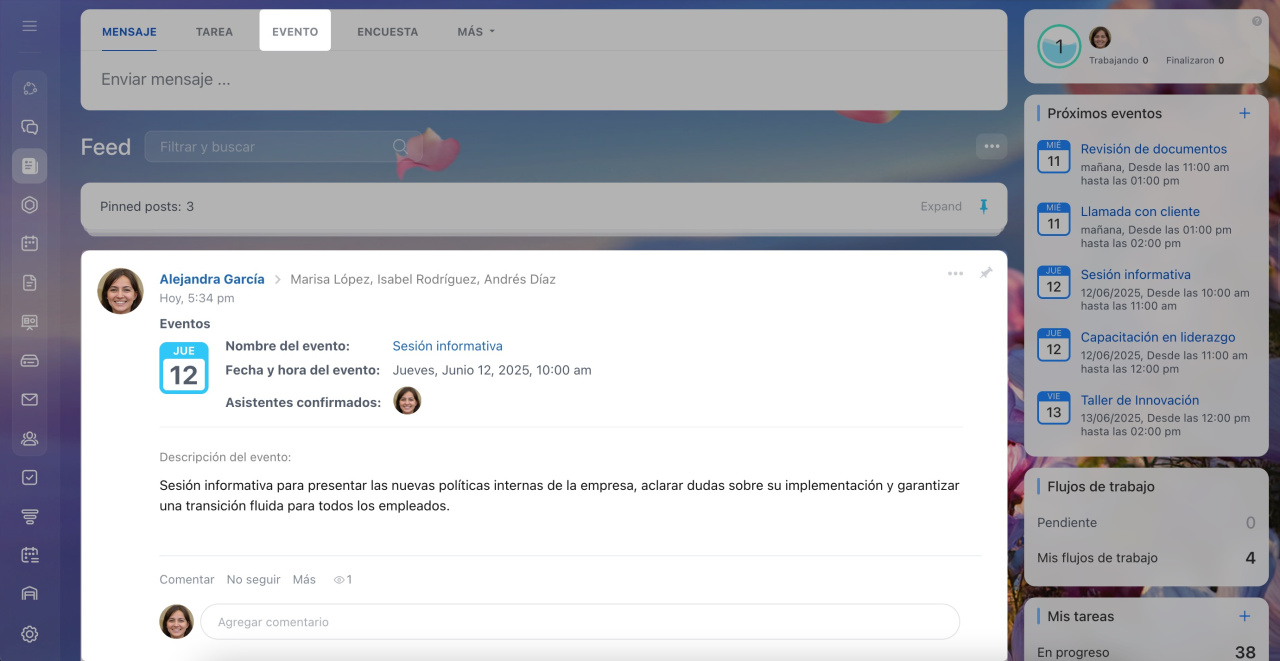Open Taller de Innovación event
Viewport: 1280px width, 661px height.
point(1140,401)
